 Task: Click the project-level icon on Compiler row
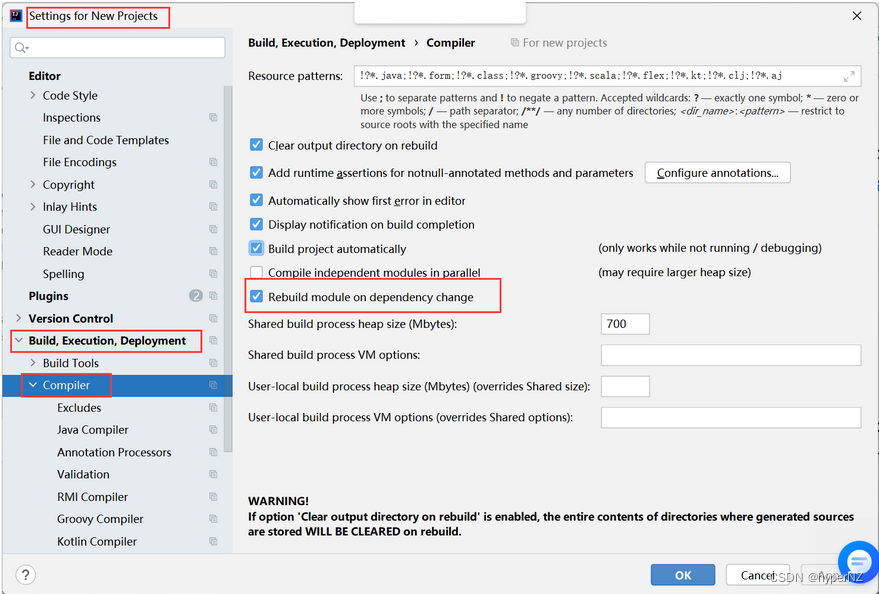(213, 385)
